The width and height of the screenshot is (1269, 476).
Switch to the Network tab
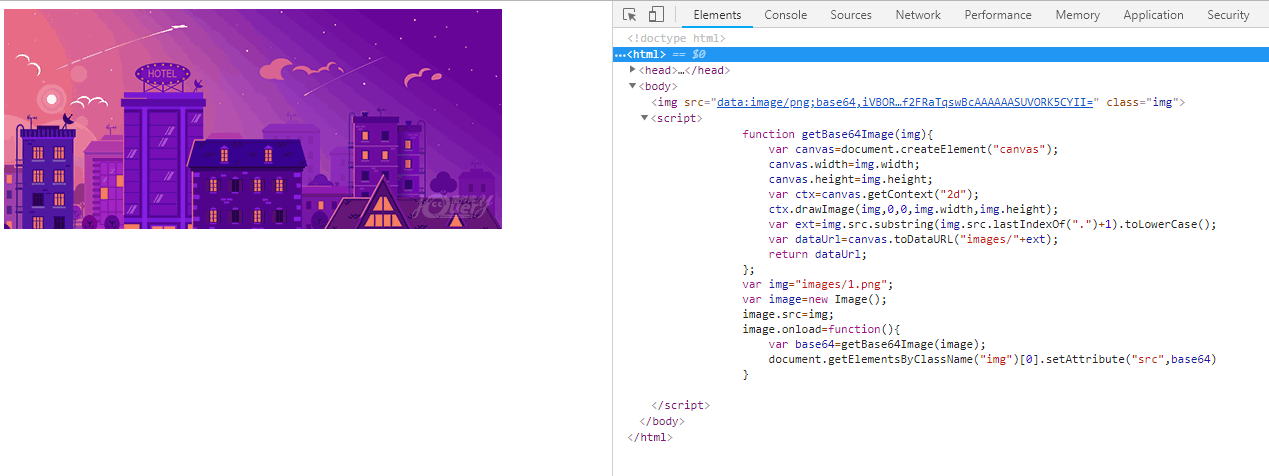click(918, 15)
